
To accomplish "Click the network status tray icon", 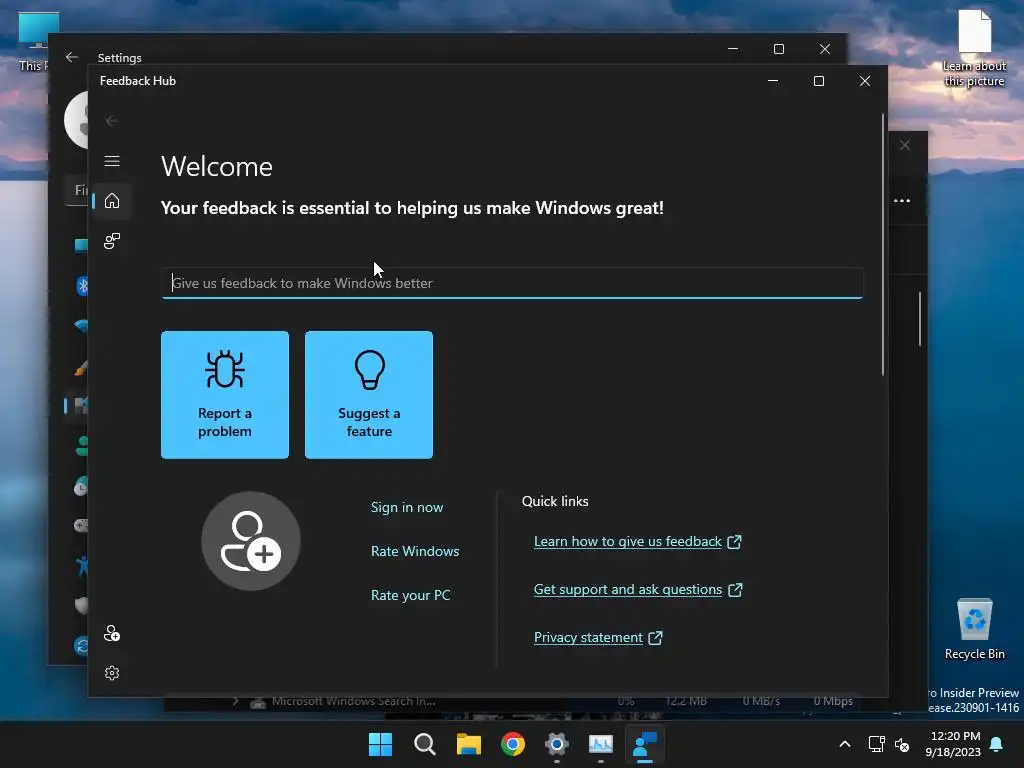I will coord(876,744).
